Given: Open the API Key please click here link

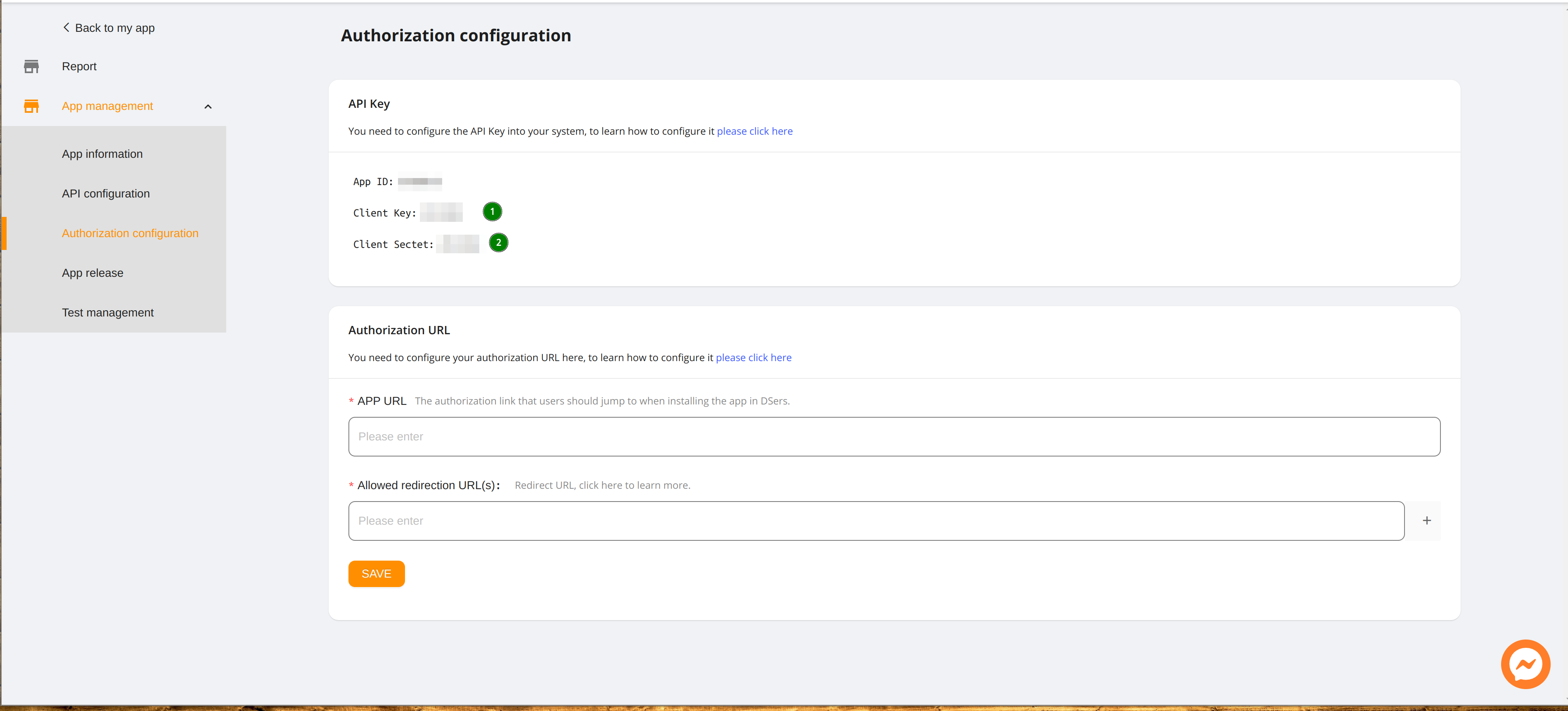Looking at the screenshot, I should point(755,131).
